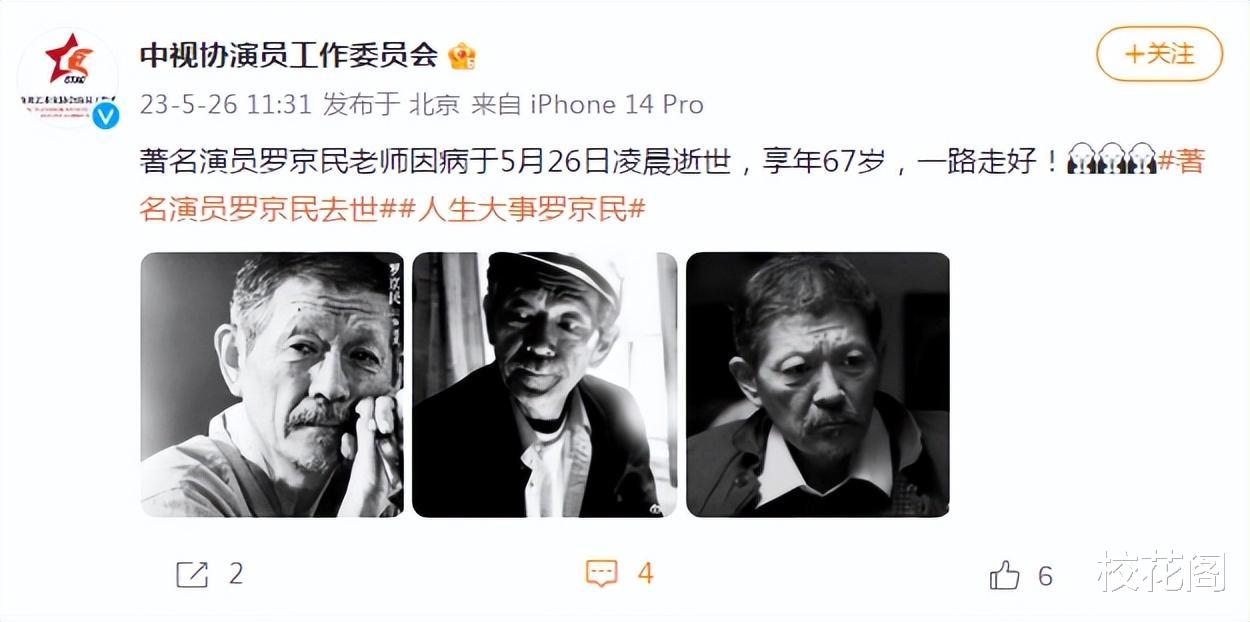Click the like count 6
1250x622 pixels.
(1045, 575)
